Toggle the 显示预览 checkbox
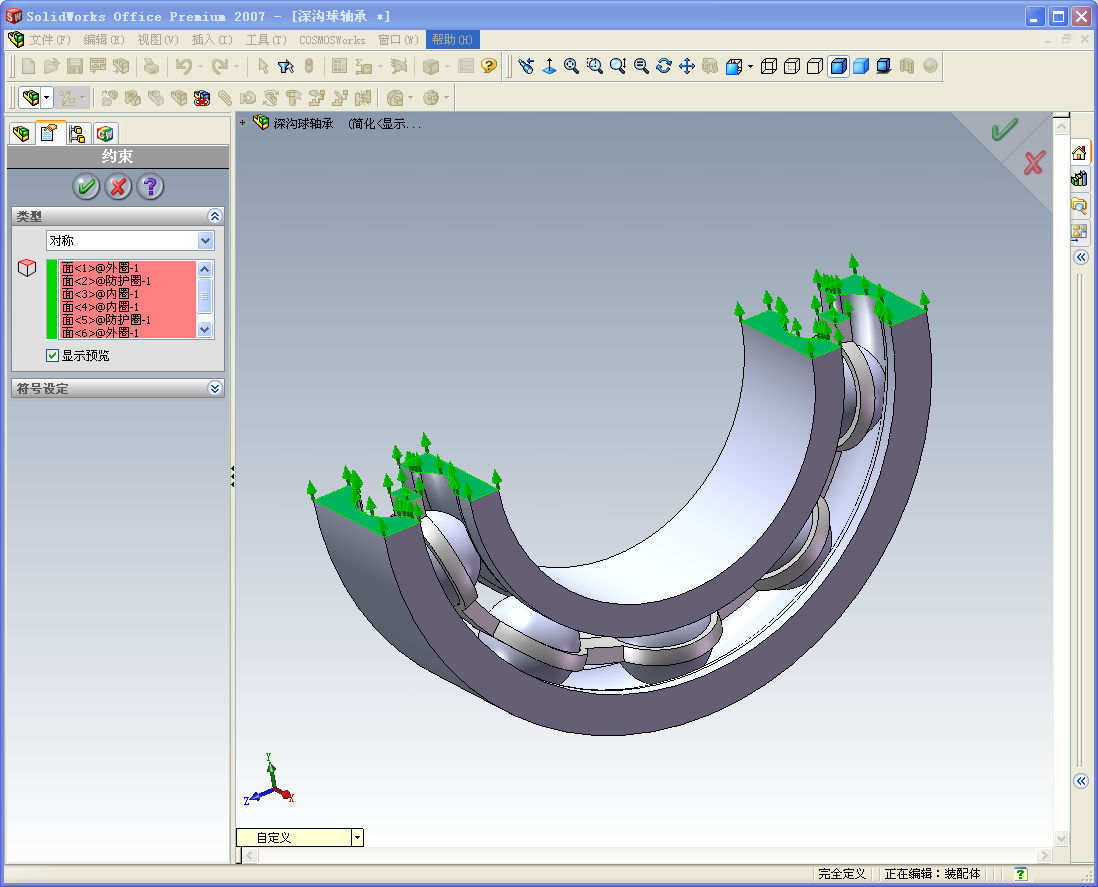This screenshot has width=1098, height=887. 53,356
